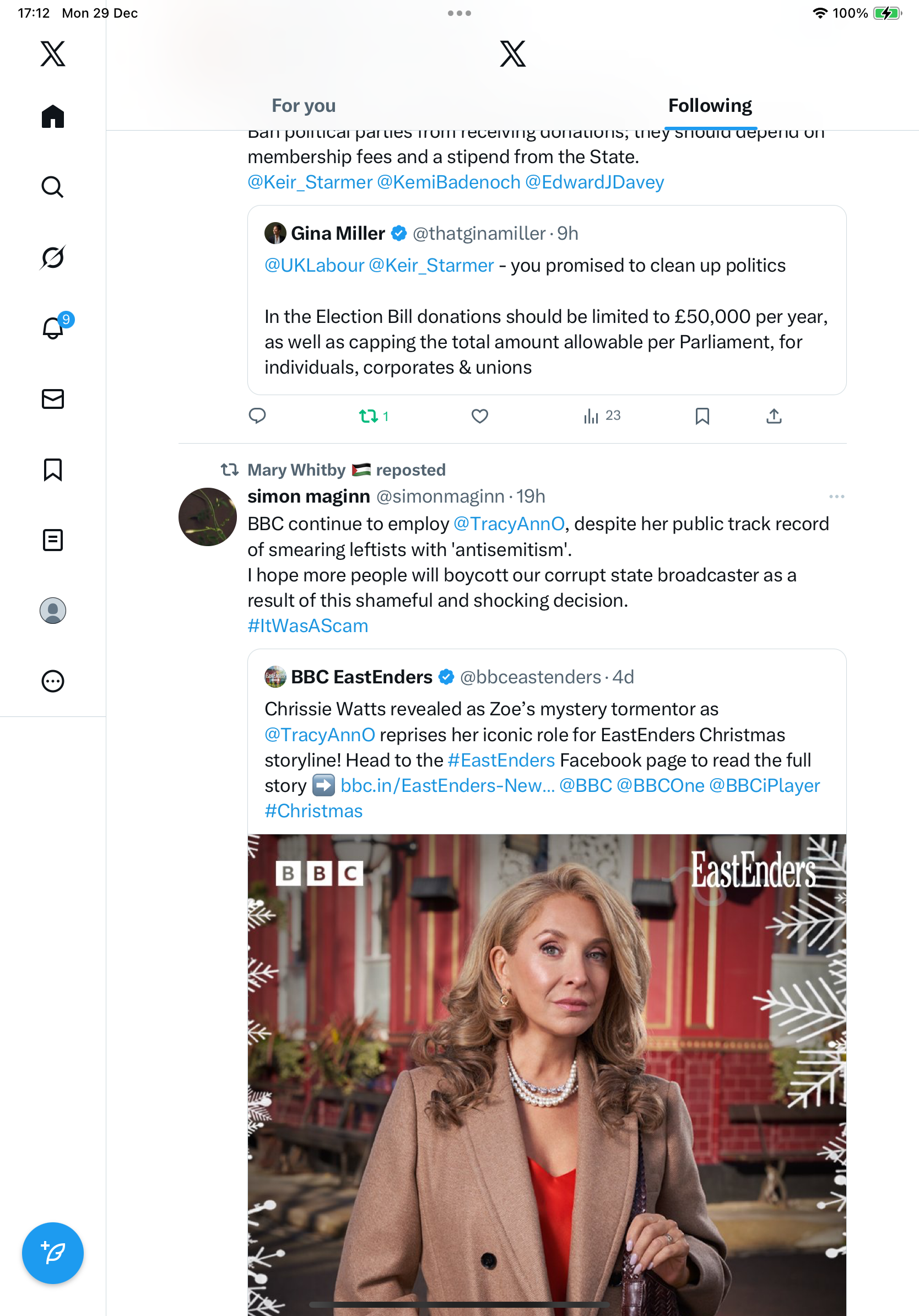Image resolution: width=919 pixels, height=1316 pixels.
Task: Tap the compose new post button
Action: point(53,1253)
